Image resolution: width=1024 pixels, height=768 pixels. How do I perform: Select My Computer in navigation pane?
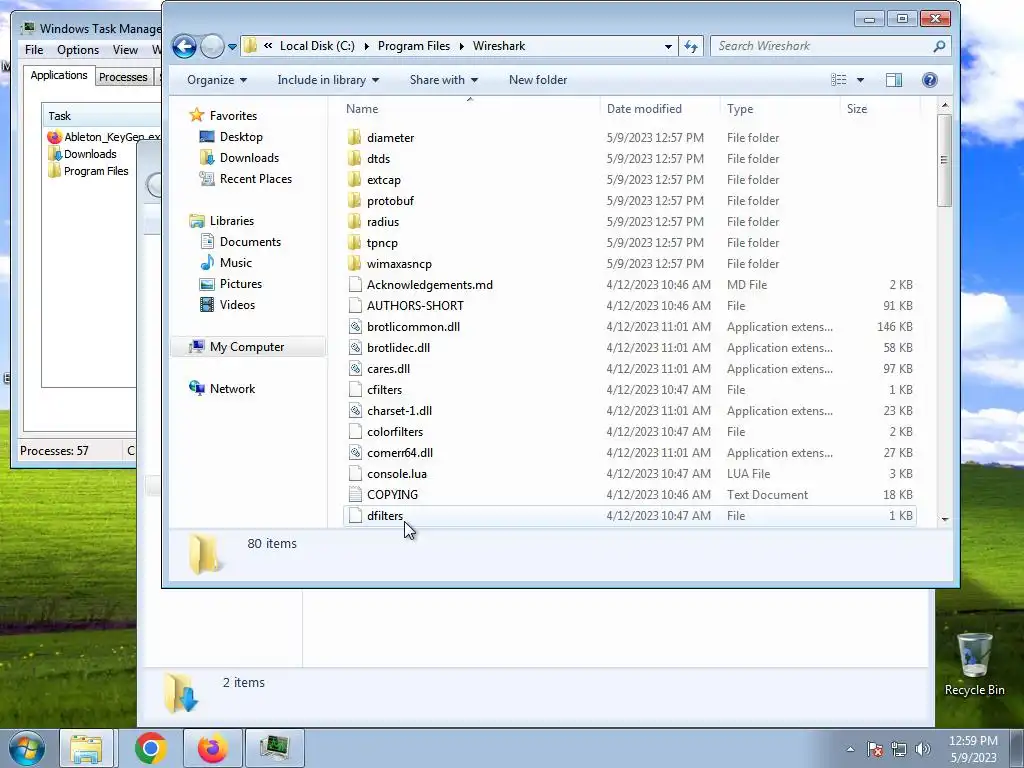(247, 347)
